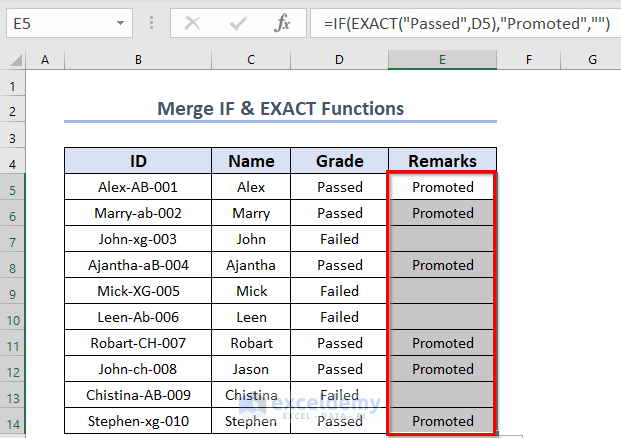Select the Ajantha name cell
This screenshot has height=438, width=621.
pyautogui.click(x=251, y=265)
